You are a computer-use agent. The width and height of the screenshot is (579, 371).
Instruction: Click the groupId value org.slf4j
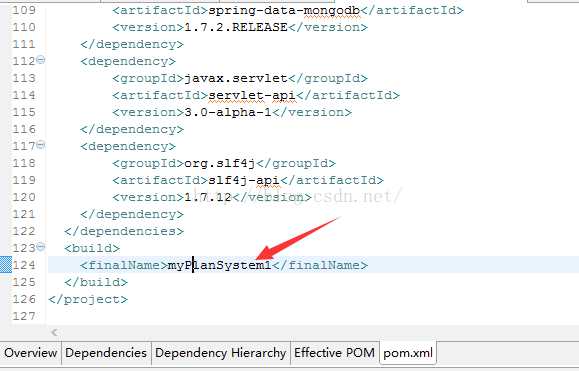[x=220, y=164]
